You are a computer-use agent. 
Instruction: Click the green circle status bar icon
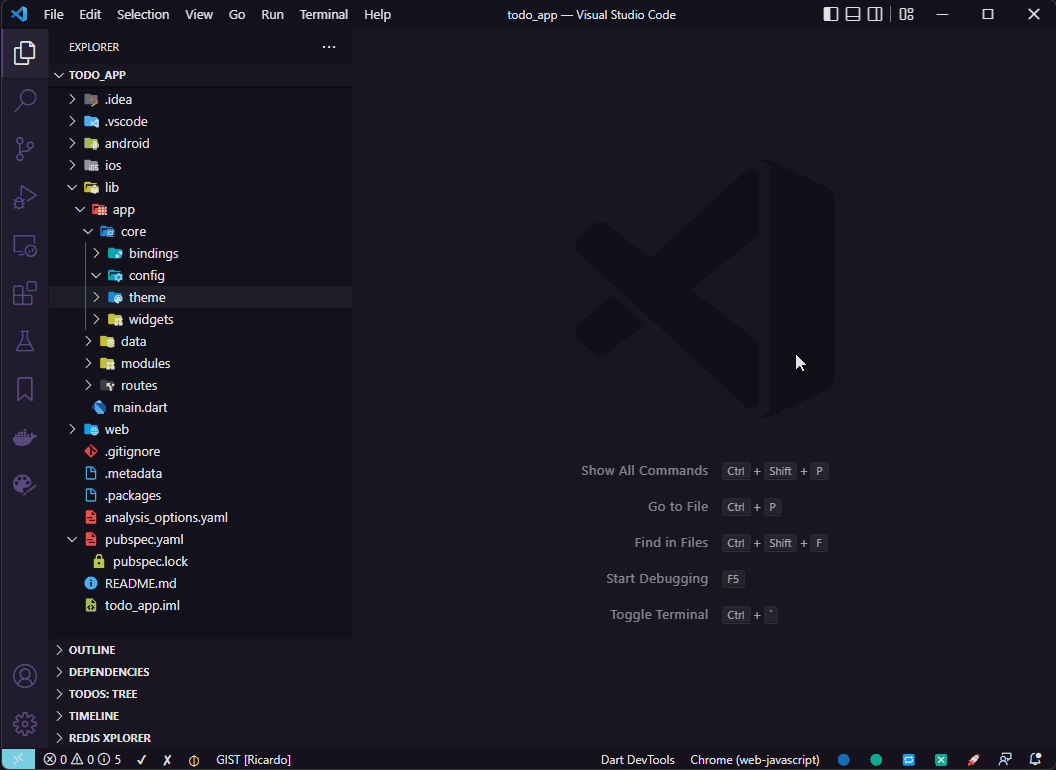click(876, 759)
